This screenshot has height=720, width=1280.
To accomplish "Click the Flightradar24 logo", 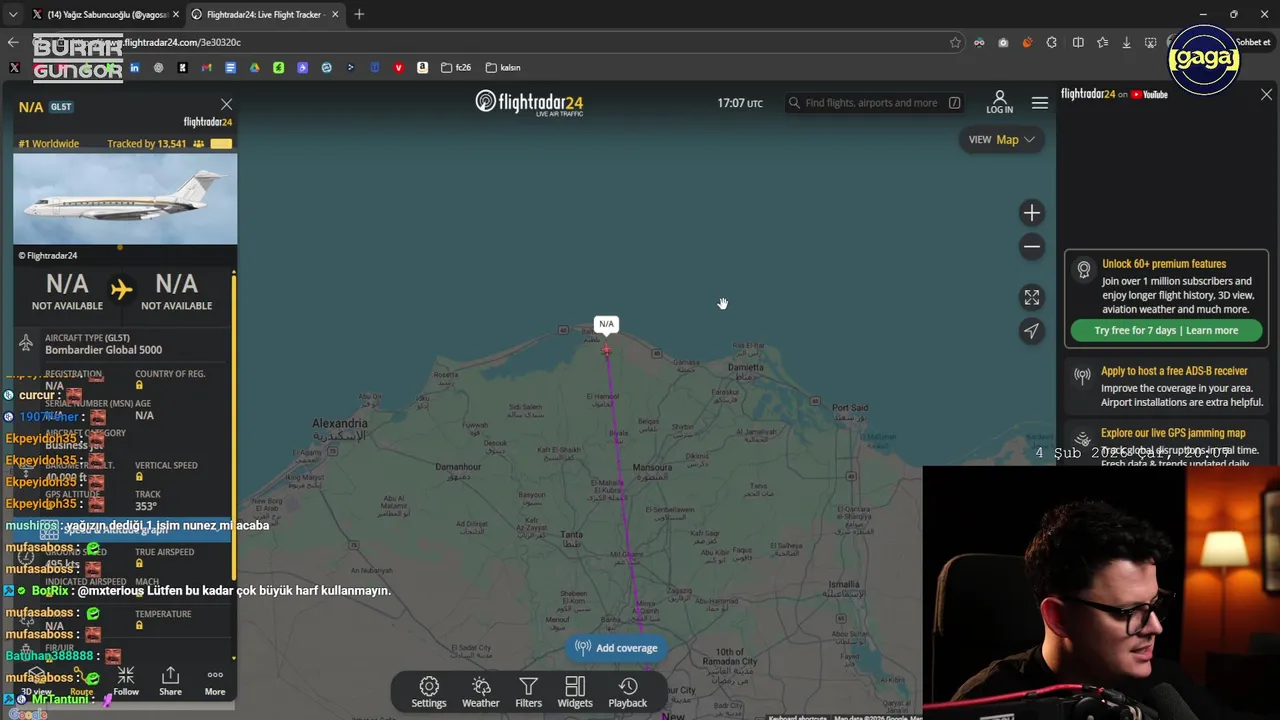I will coord(529,103).
